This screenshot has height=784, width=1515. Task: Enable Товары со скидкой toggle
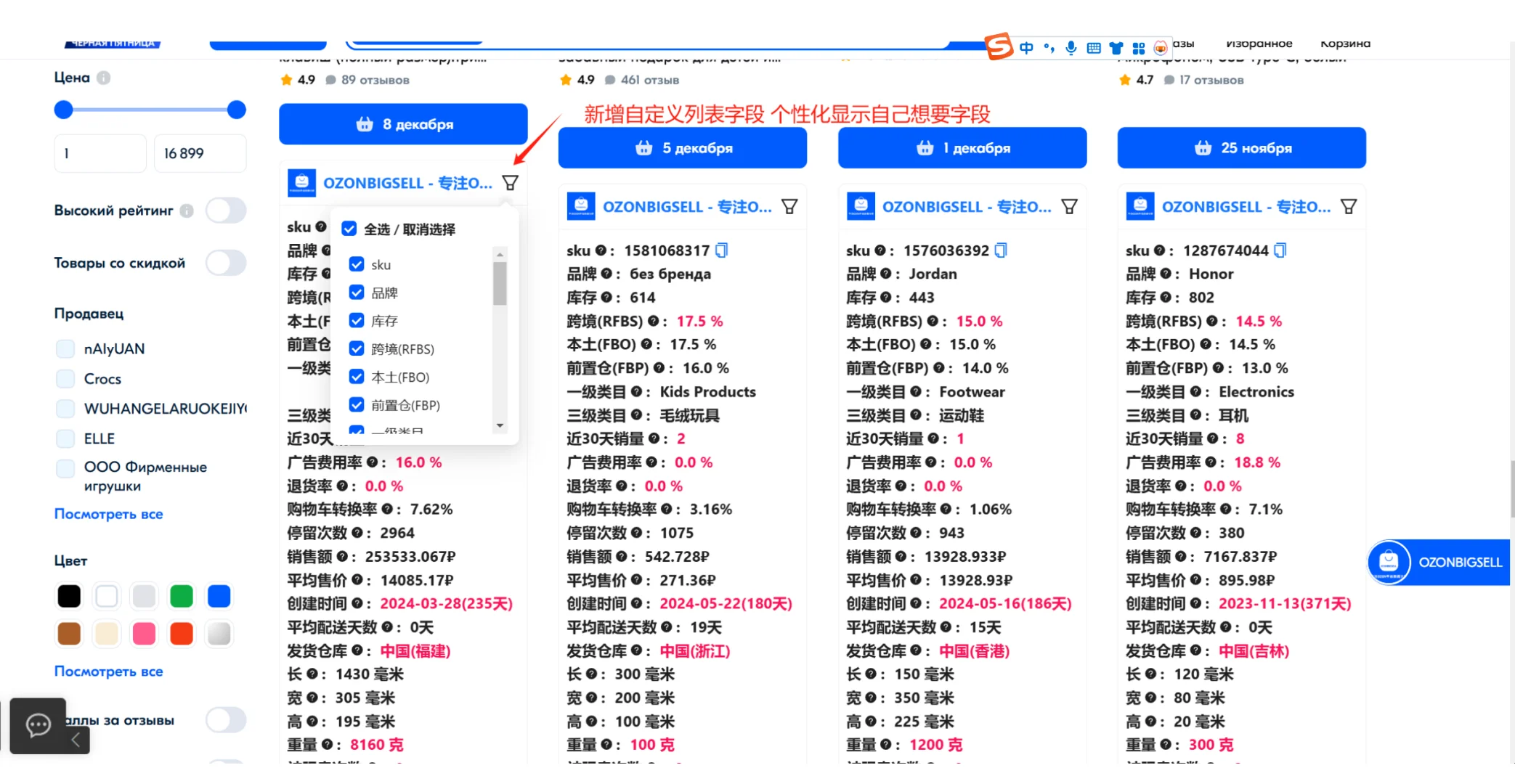226,263
